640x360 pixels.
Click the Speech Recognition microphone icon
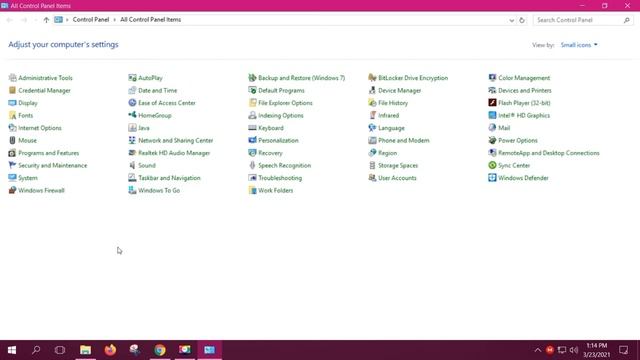tap(252, 165)
